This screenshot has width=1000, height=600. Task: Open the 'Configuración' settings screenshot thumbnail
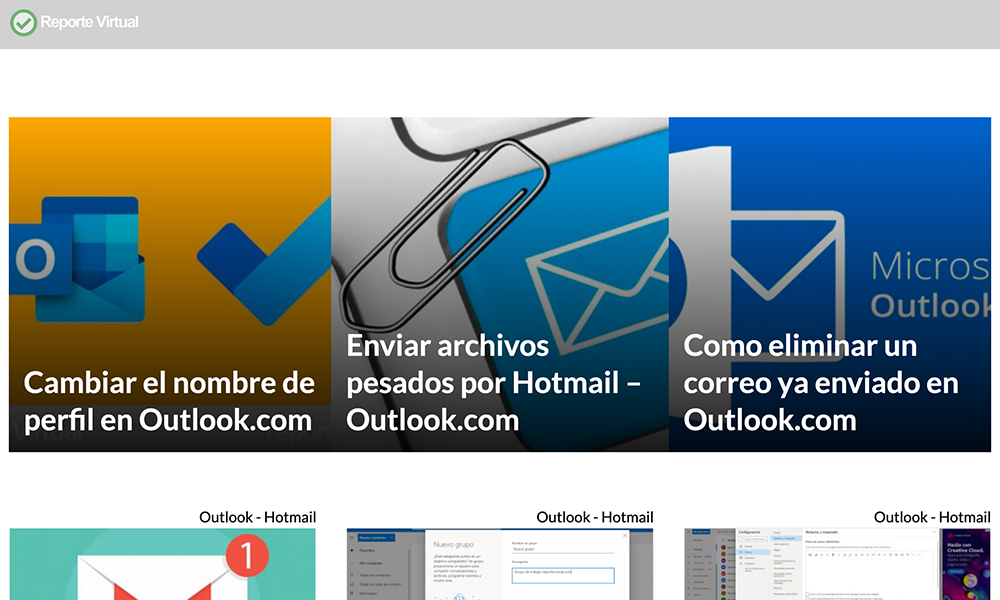(x=836, y=565)
